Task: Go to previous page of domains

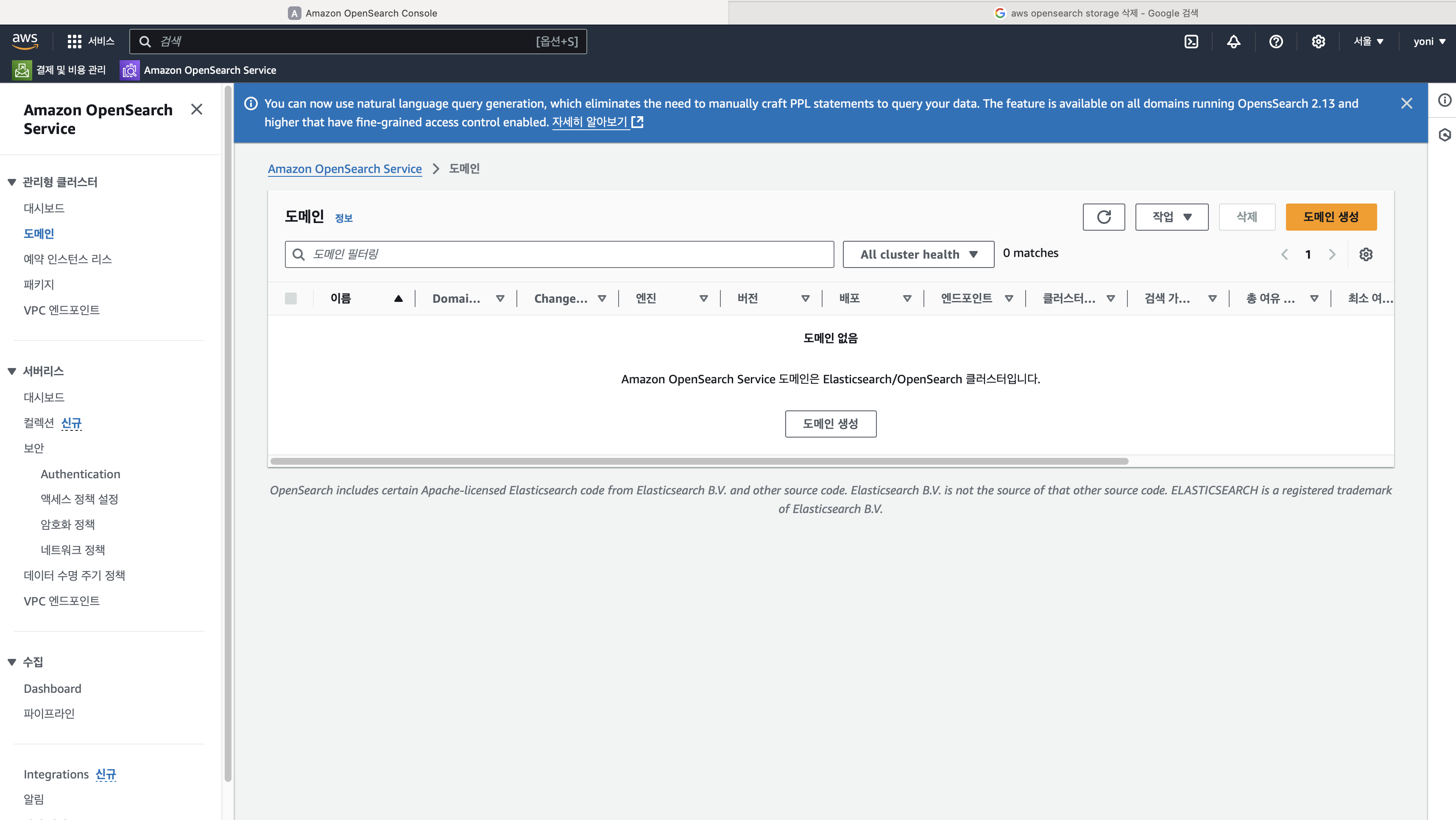Action: click(1284, 254)
